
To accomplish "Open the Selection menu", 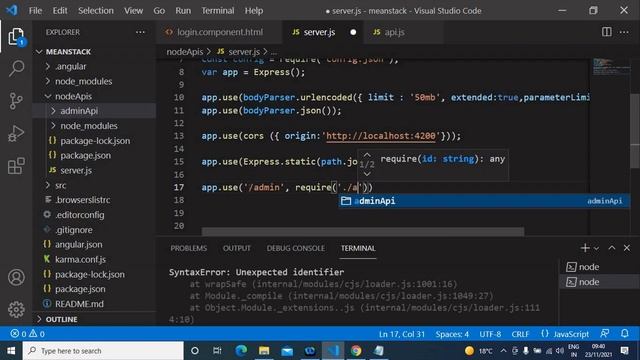I will (x=96, y=11).
